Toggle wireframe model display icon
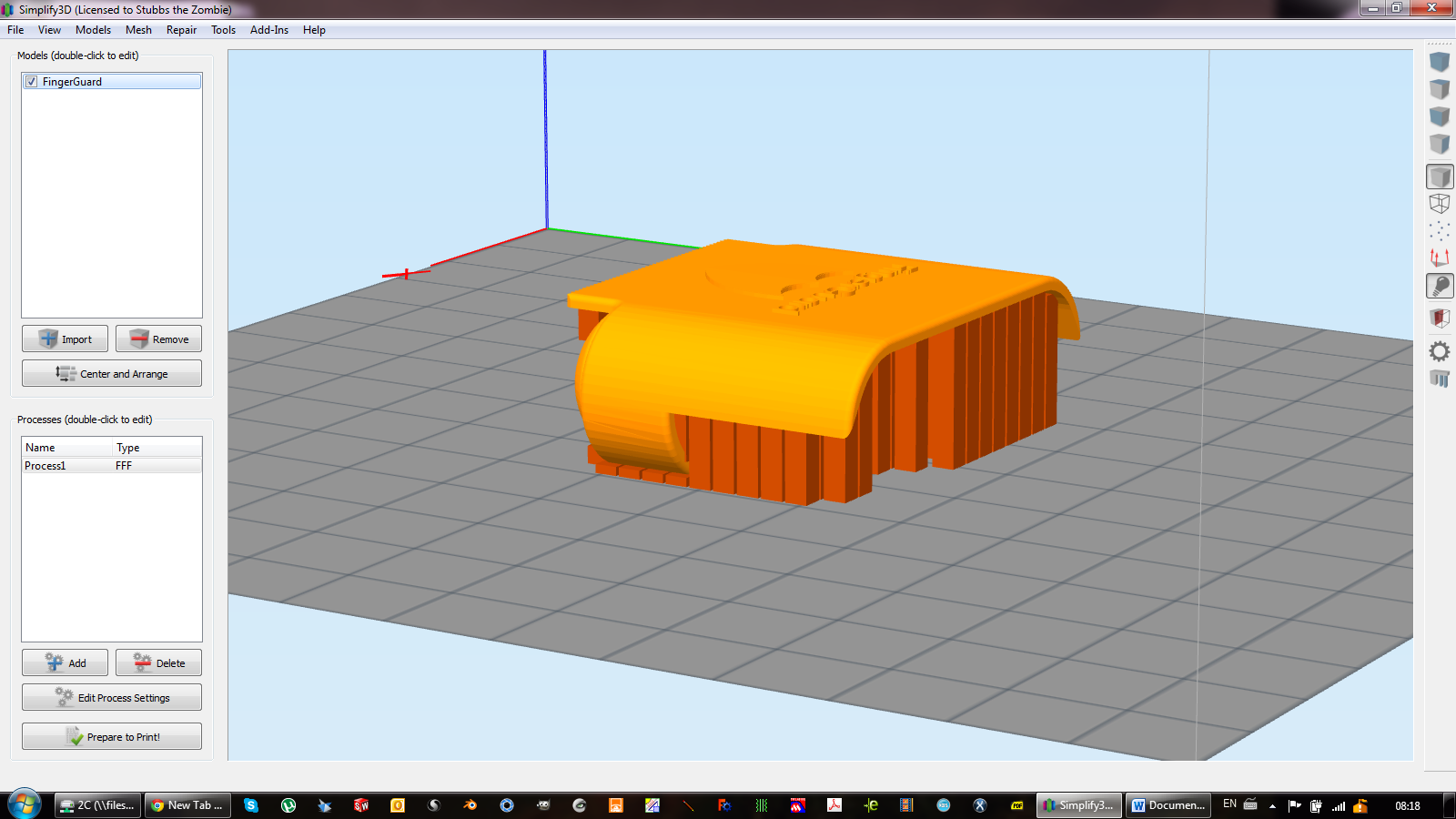 pos(1440,204)
